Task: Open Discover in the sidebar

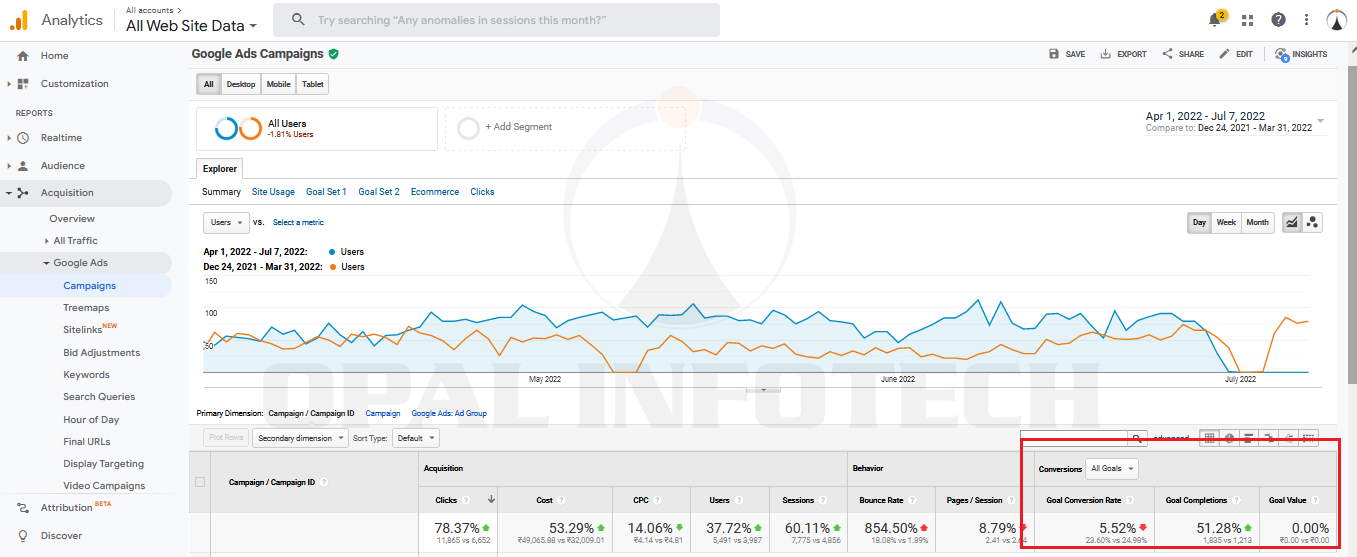Action: 61,536
